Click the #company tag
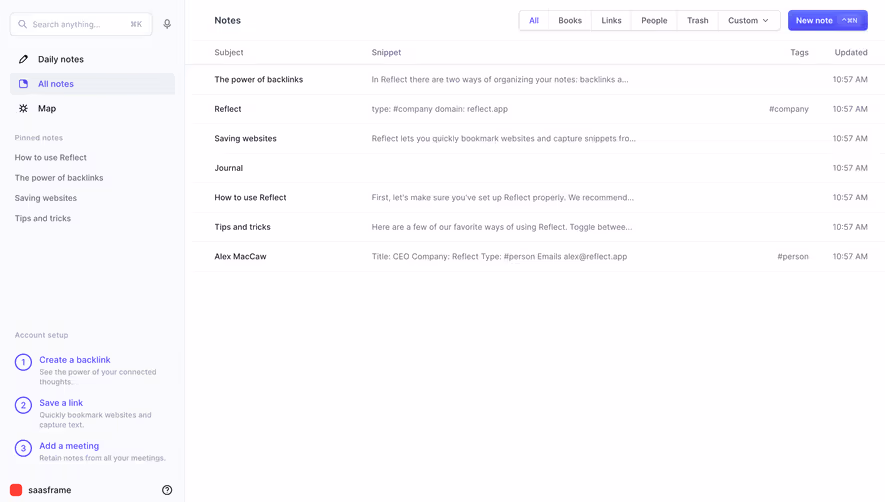This screenshot has height=502, width=885. click(788, 109)
